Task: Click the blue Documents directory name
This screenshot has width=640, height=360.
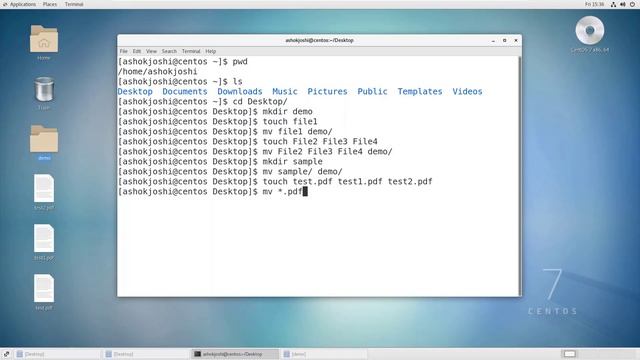Action: pyautogui.click(x=185, y=91)
